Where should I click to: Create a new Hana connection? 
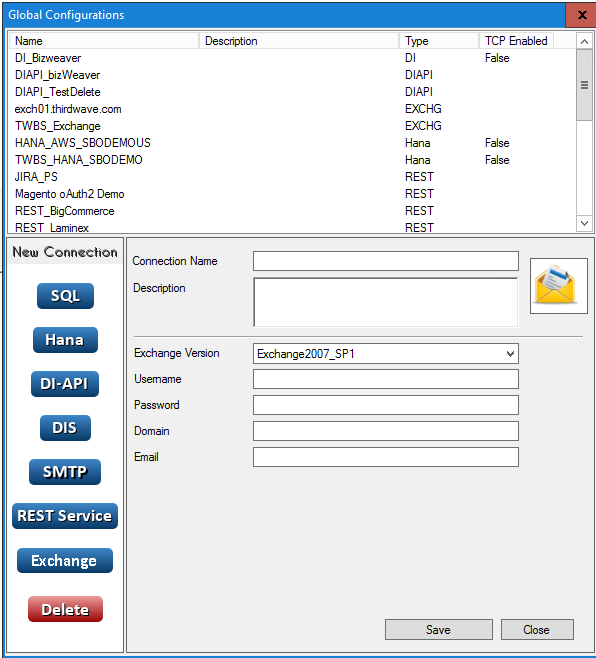(x=65, y=340)
